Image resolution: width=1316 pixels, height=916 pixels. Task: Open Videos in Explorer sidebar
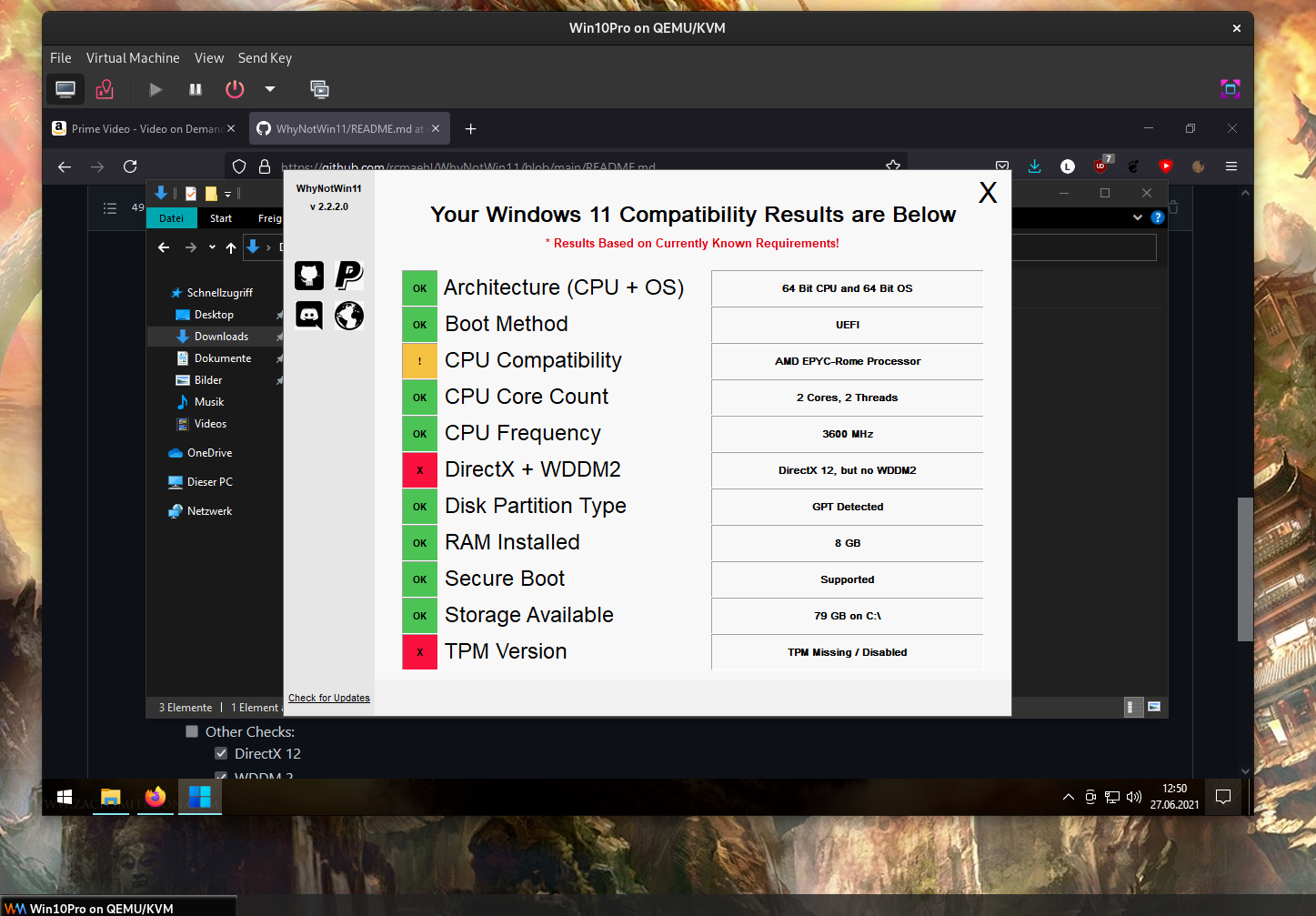click(210, 424)
